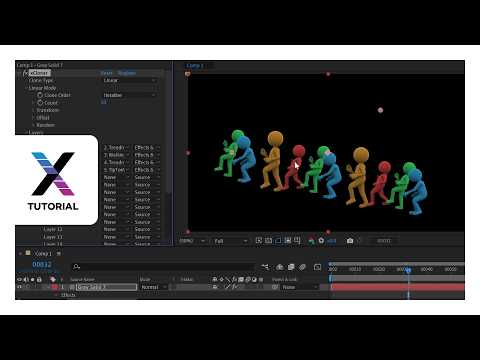Click the timeline work area bar
This screenshot has width=480, height=360.
(x=397, y=278)
